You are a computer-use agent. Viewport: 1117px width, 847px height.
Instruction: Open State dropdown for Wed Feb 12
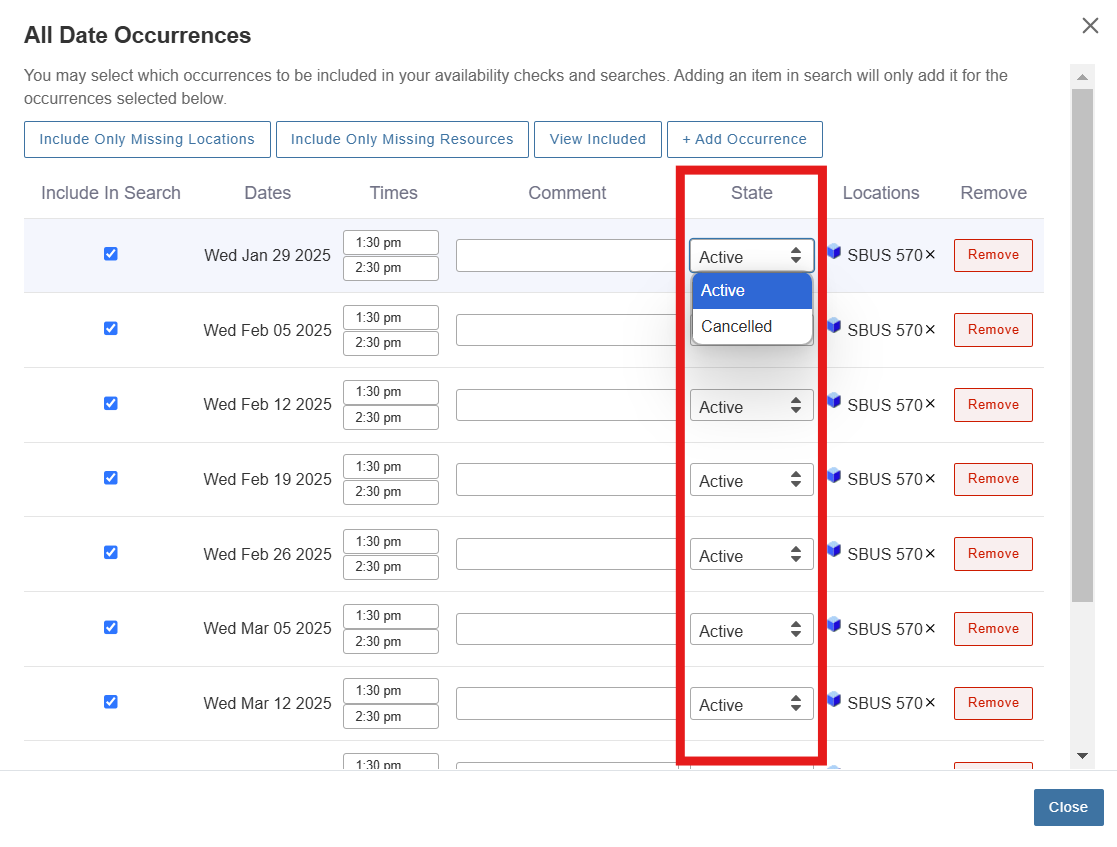[751, 406]
